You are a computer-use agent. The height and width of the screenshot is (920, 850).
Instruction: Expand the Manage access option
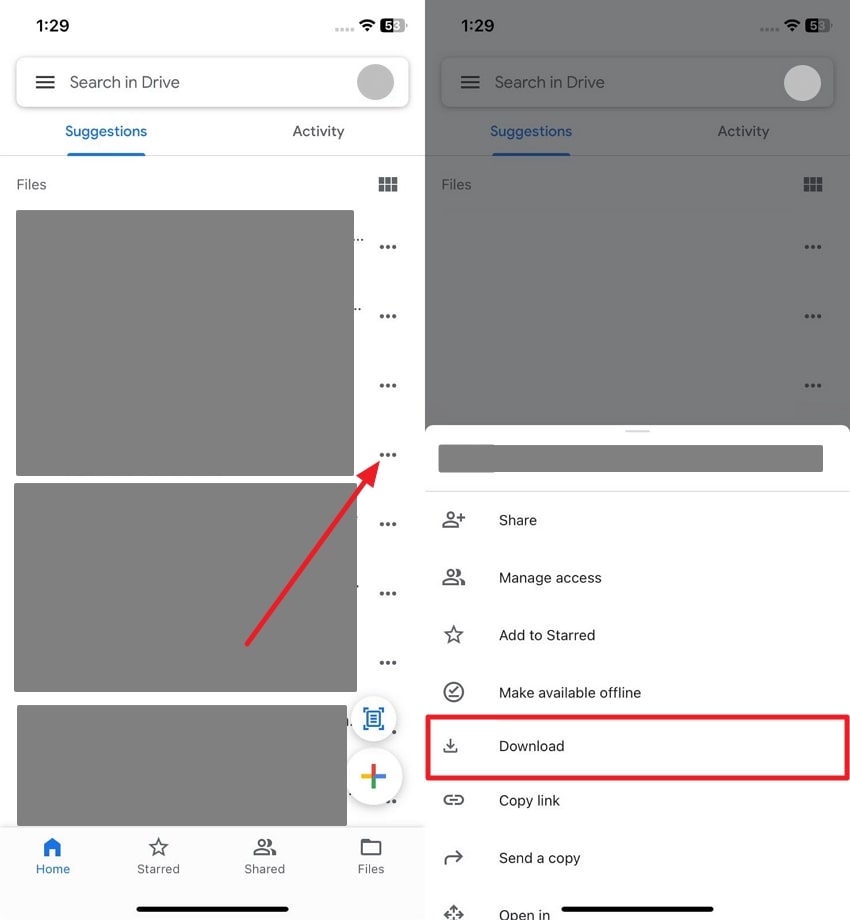point(549,578)
